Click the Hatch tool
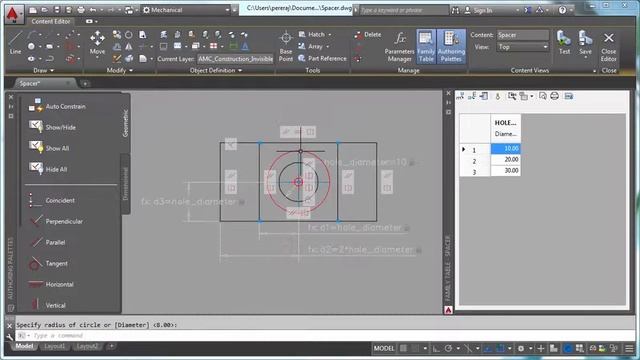640x360 pixels. click(312, 35)
